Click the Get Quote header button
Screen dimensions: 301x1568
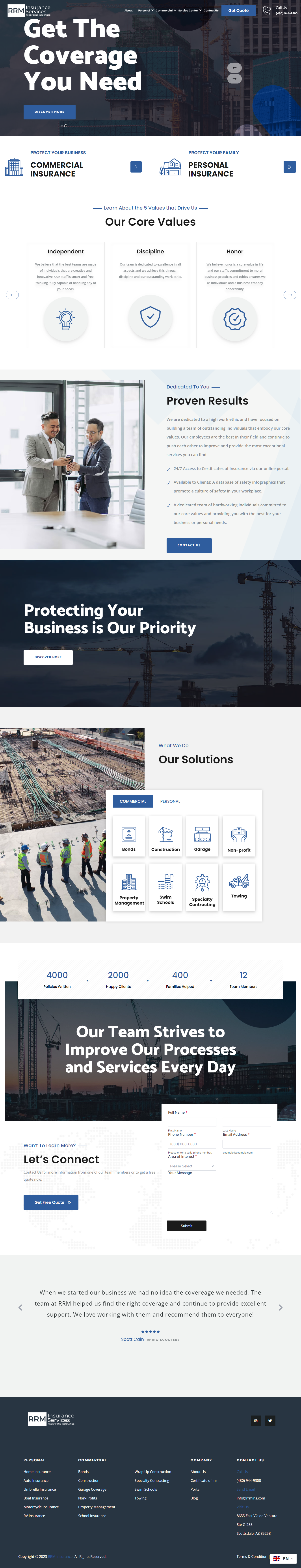point(238,10)
